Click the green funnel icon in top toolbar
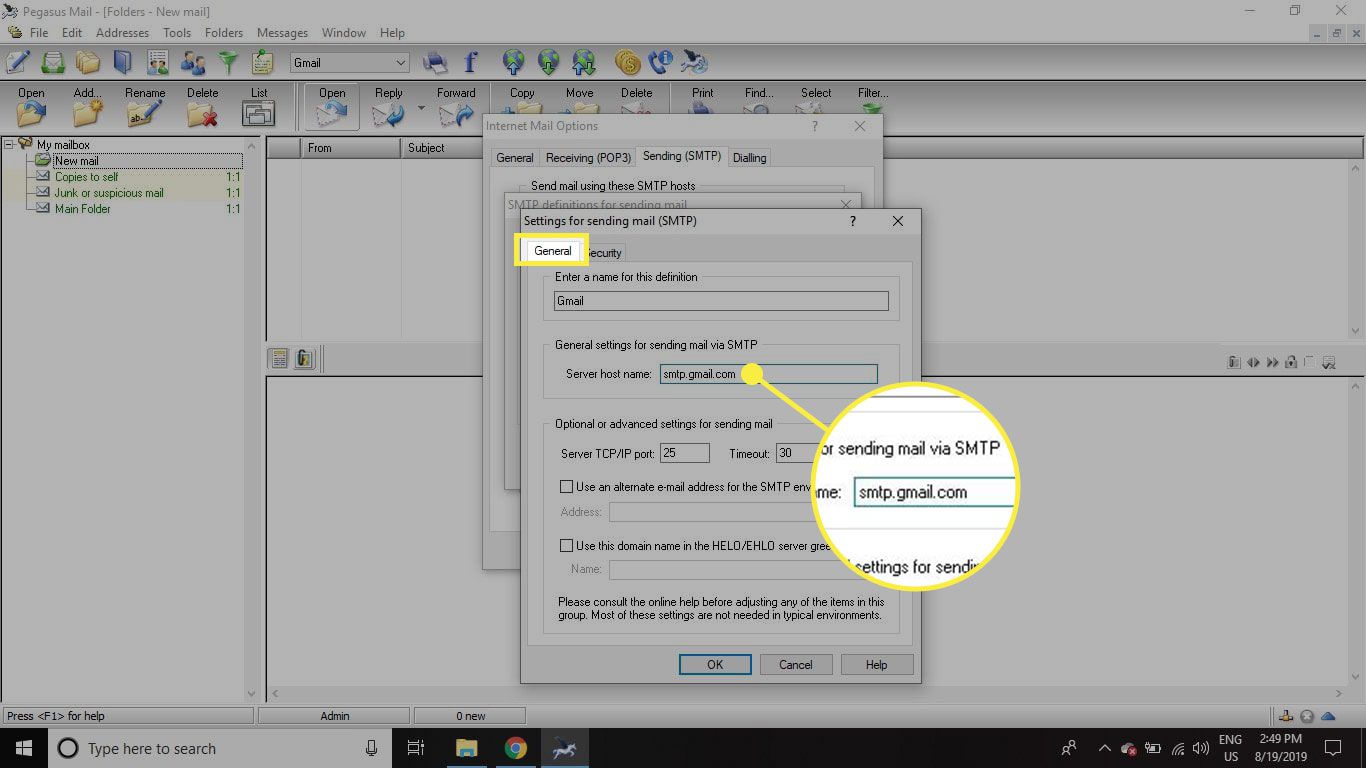The height and width of the screenshot is (768, 1366). tap(229, 62)
